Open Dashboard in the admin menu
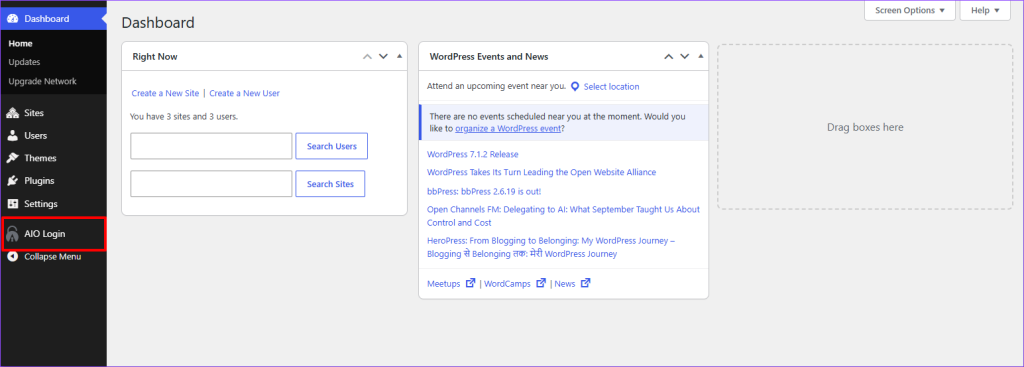 (53, 18)
